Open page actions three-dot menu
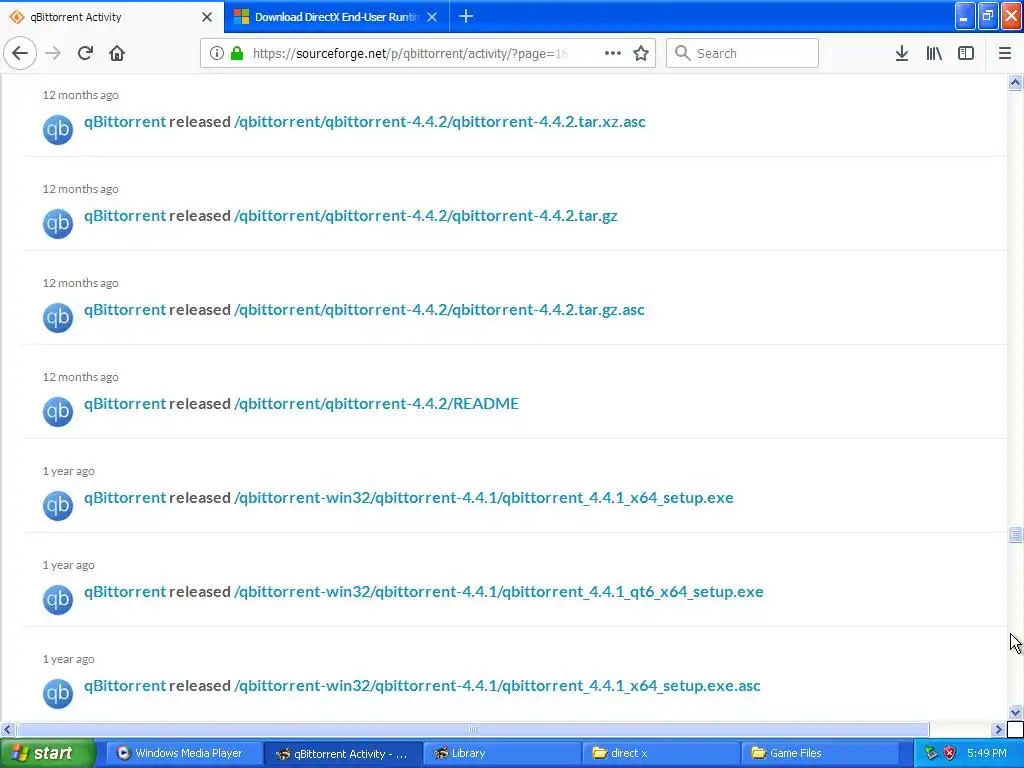Image resolution: width=1024 pixels, height=768 pixels. click(x=613, y=53)
